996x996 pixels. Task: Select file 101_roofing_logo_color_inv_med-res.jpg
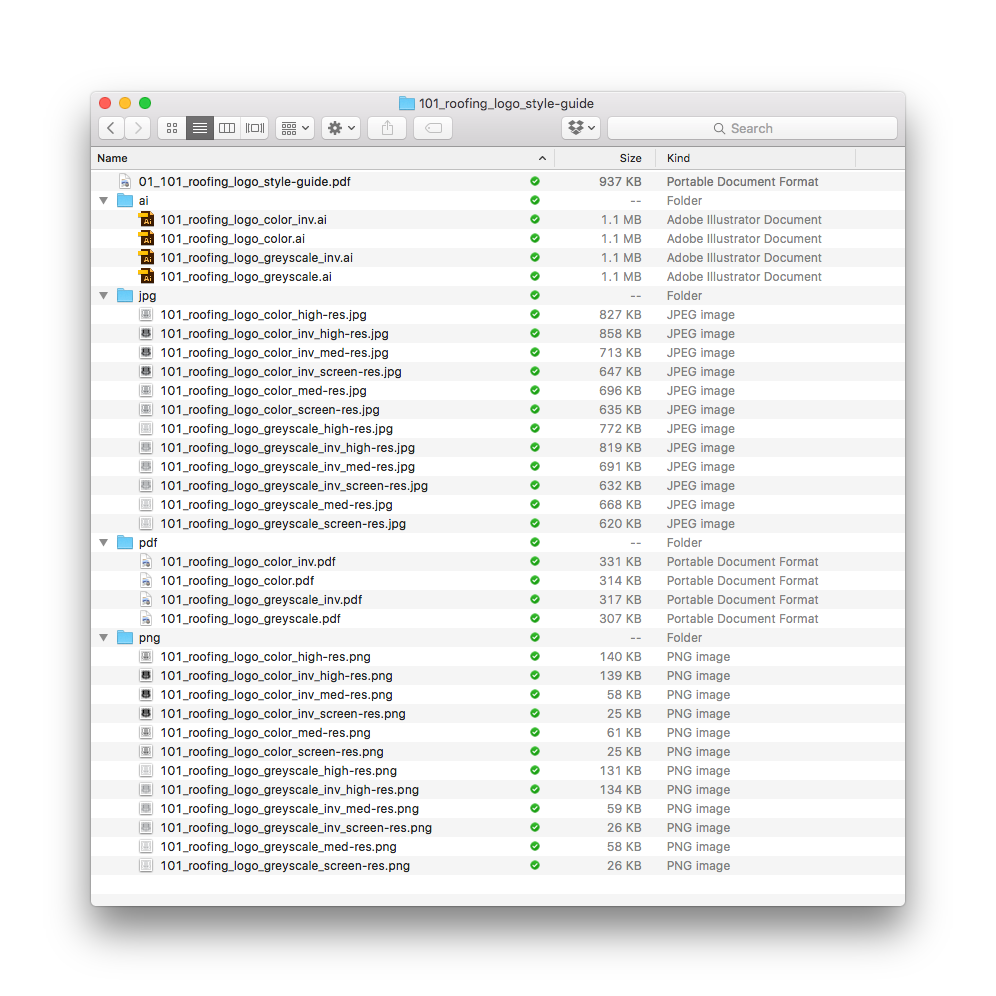coord(498,353)
